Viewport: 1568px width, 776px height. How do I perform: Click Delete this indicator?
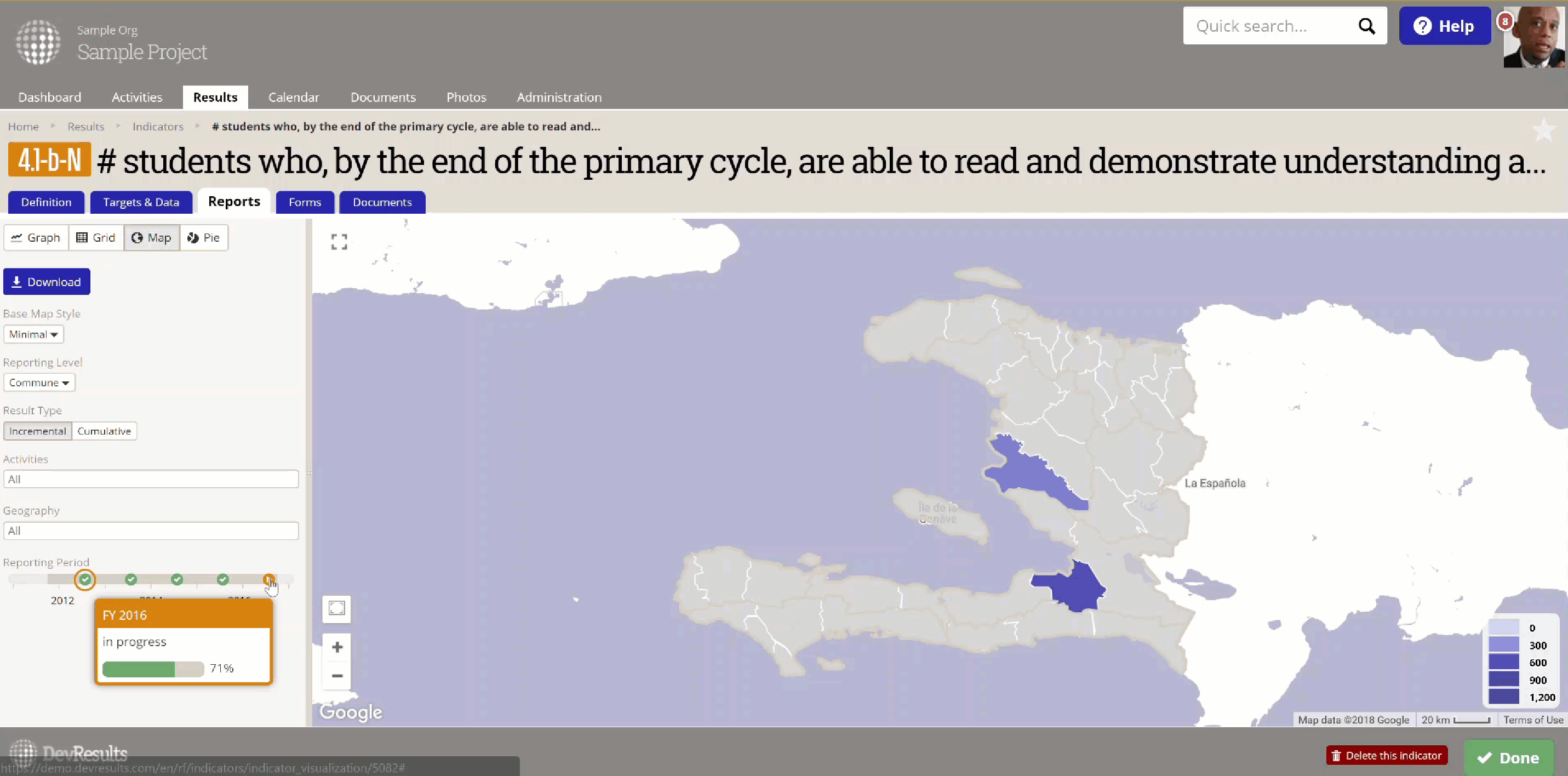1387,755
